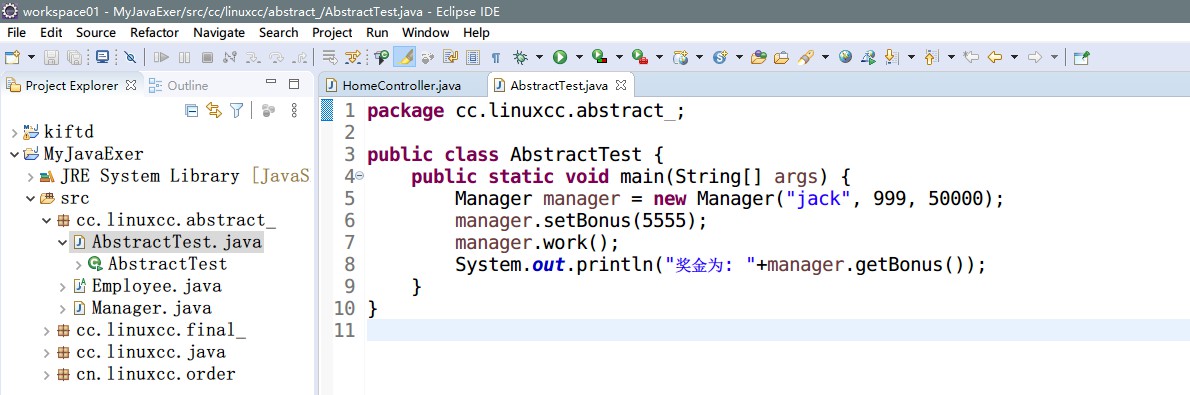
Task: Expand the Manager.java node
Action: [63, 308]
